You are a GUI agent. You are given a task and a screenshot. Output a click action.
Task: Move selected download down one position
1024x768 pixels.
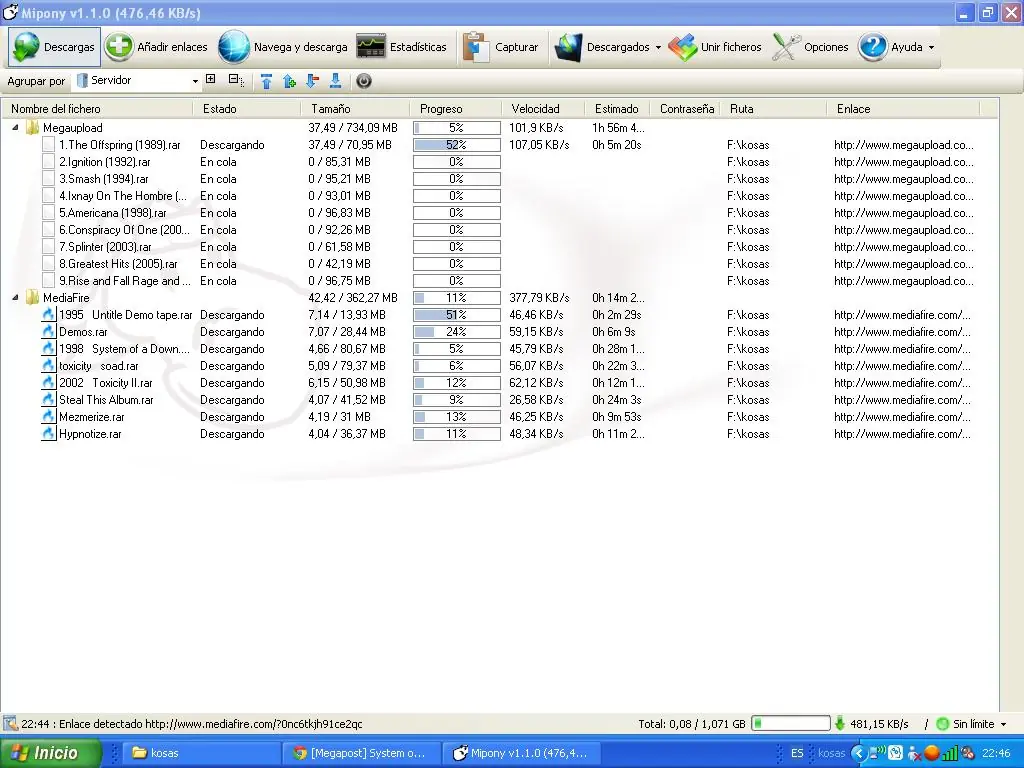click(312, 81)
